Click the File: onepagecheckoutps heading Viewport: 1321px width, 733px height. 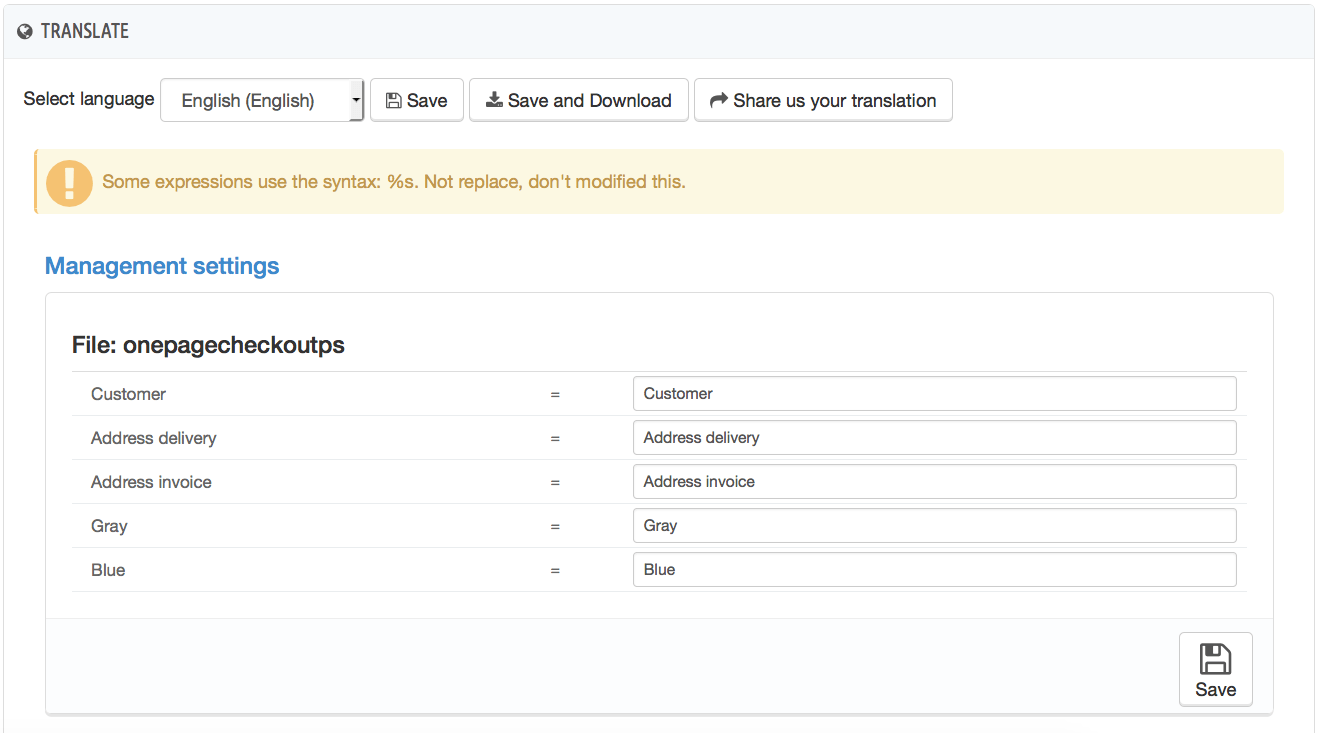[208, 345]
